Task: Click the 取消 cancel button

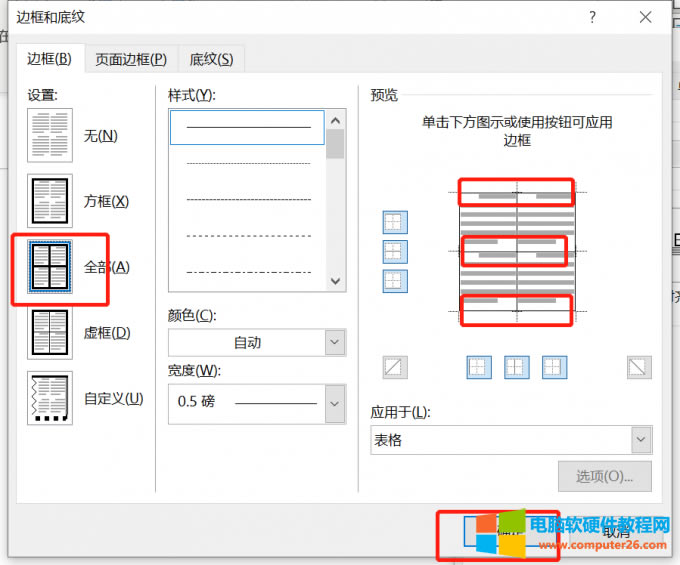Action: click(x=617, y=532)
